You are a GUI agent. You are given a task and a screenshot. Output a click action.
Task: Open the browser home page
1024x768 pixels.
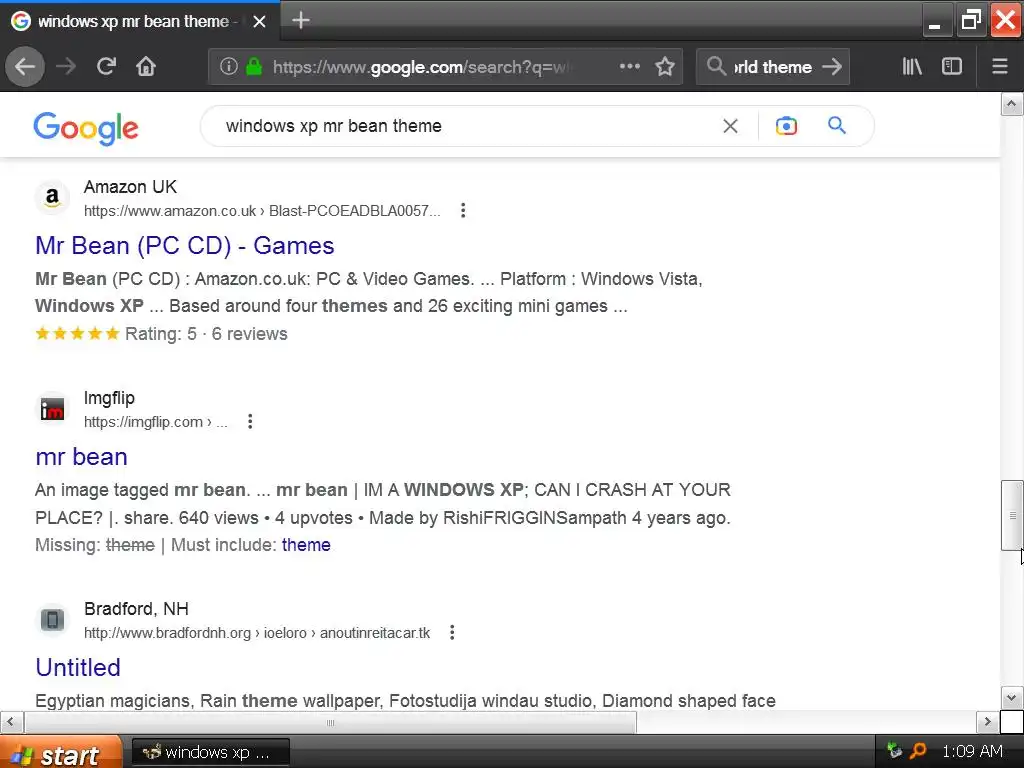146,67
